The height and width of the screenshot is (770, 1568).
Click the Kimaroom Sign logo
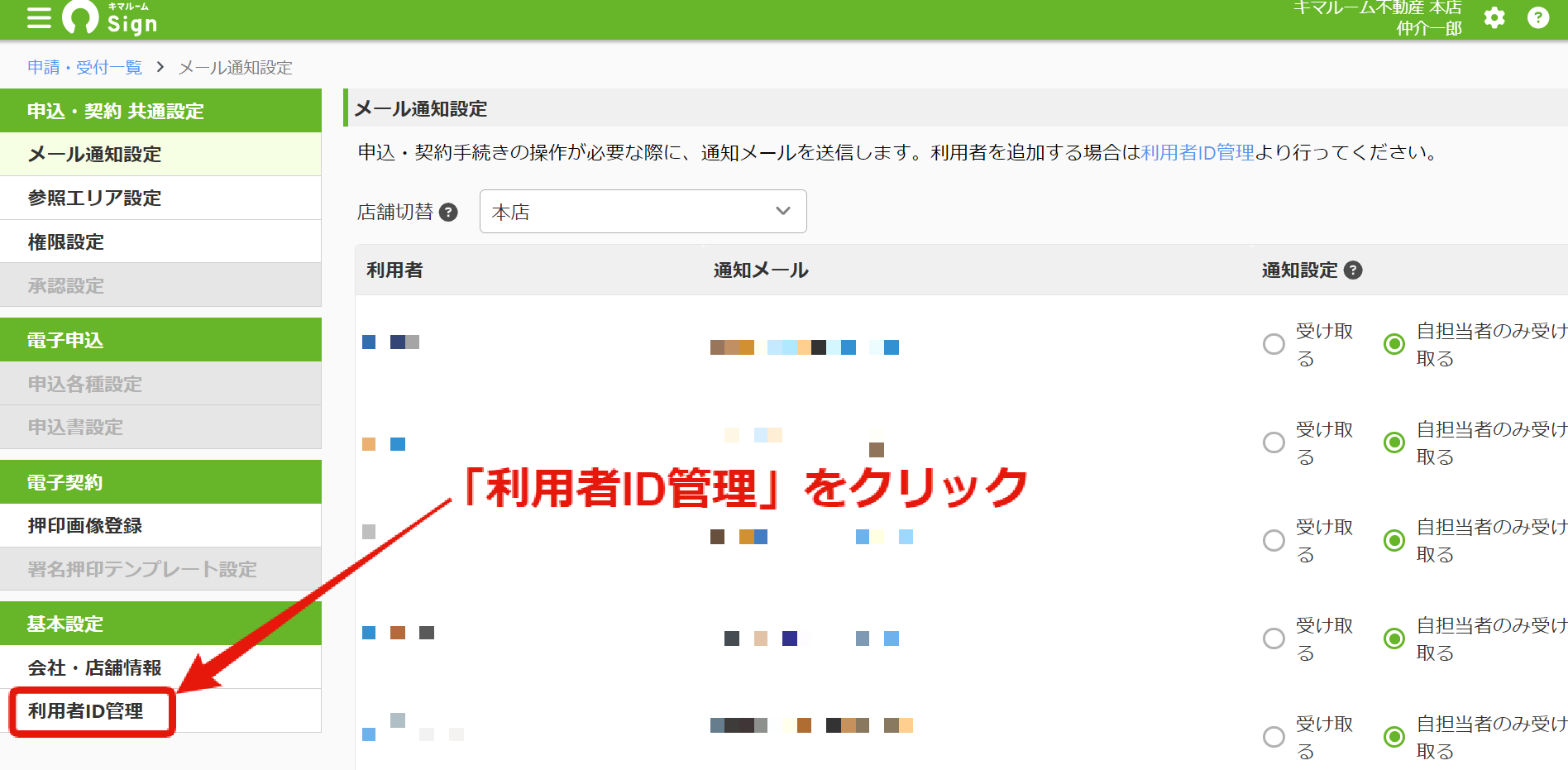110,18
